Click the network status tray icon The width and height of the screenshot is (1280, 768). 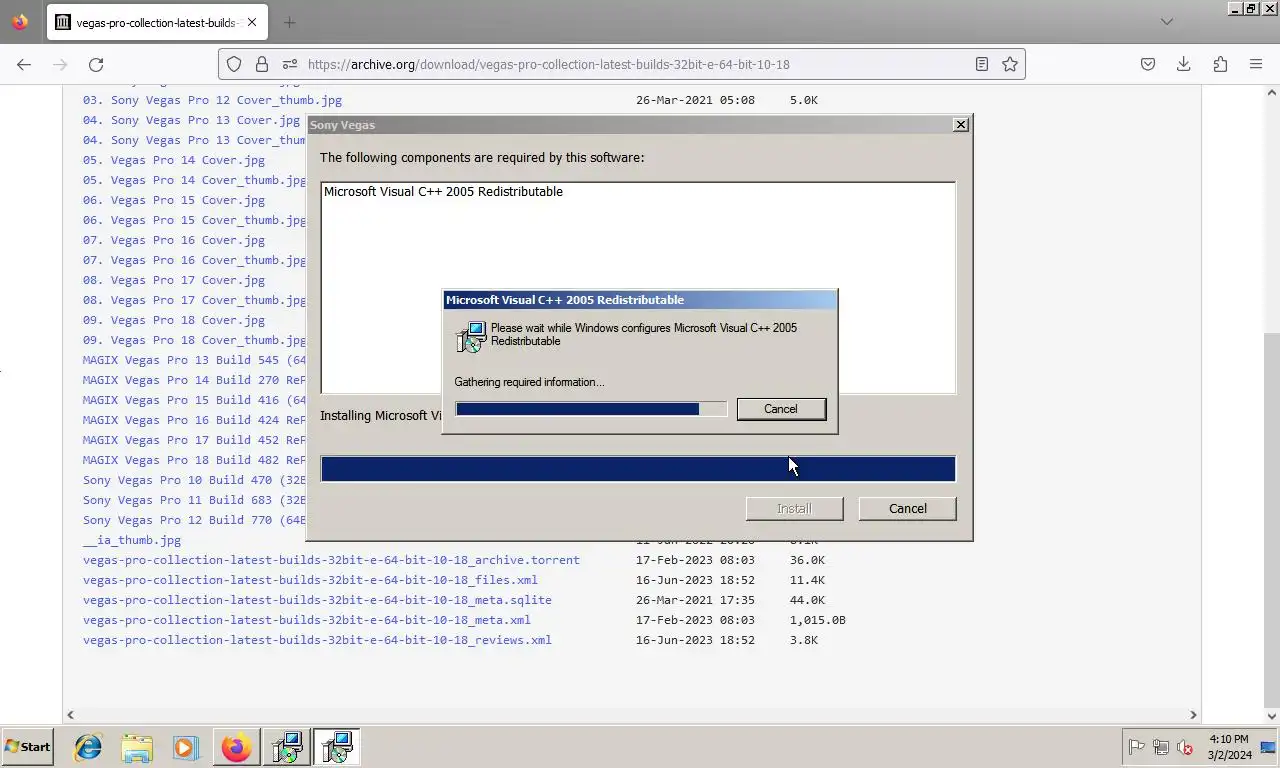(1161, 747)
